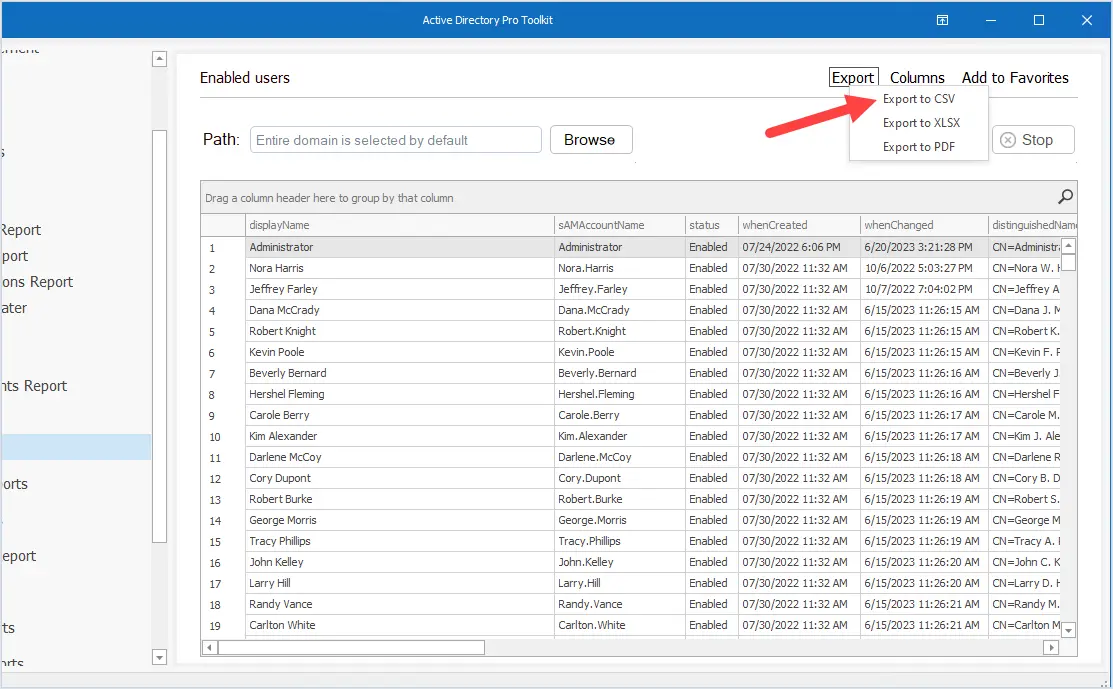Select Dana McCrady displayName cell

(400, 310)
